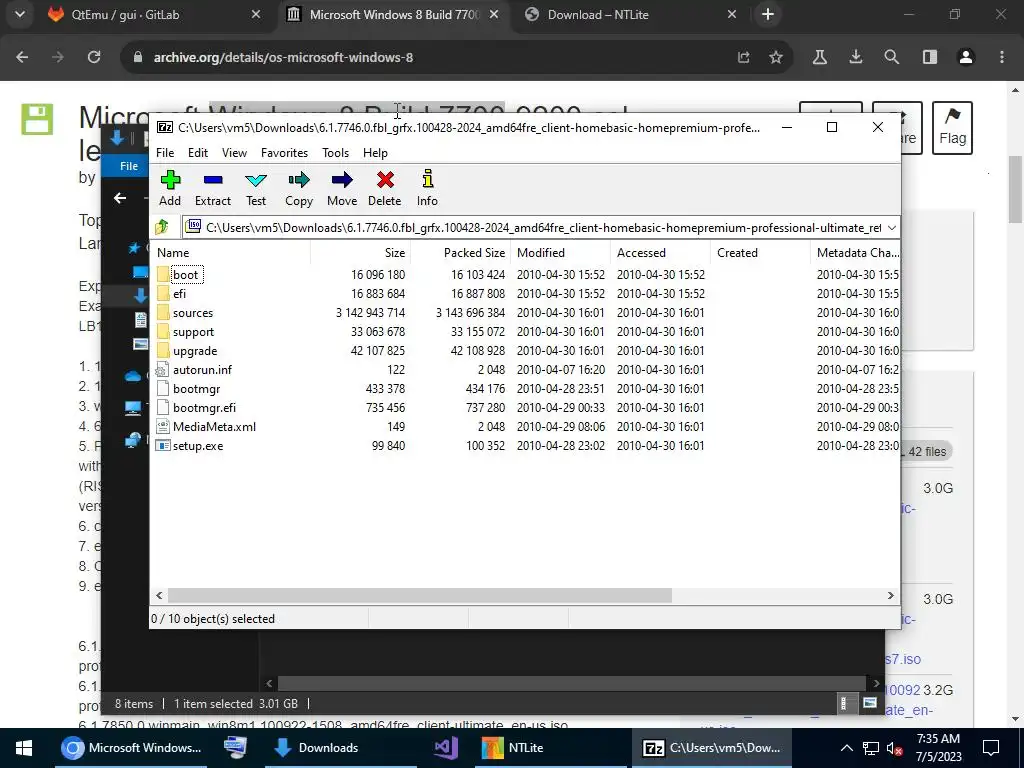Select the boot folder
Screen dimensions: 1024x768
click(185, 275)
